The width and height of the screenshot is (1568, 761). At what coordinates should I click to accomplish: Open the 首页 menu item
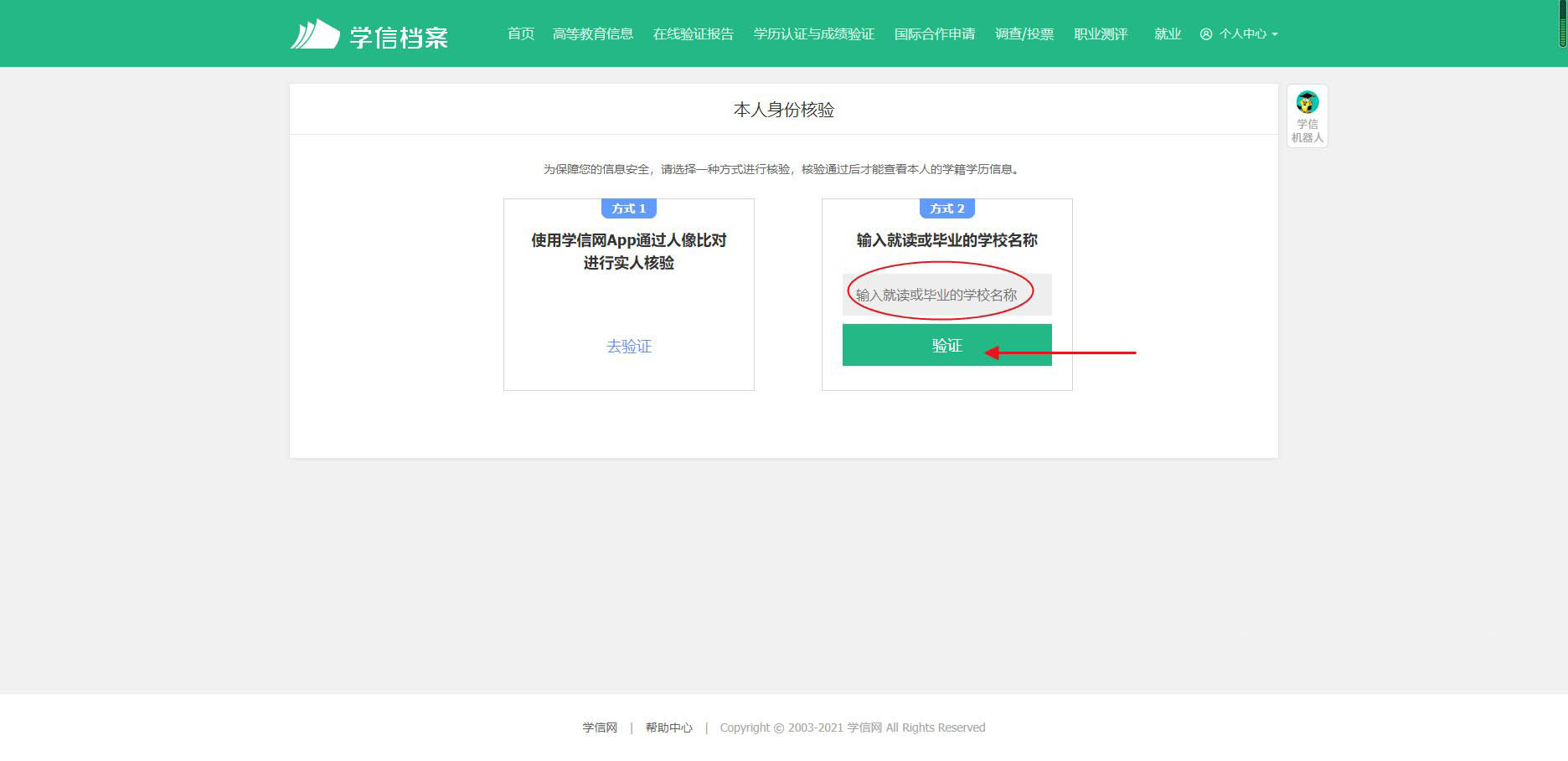point(522,34)
